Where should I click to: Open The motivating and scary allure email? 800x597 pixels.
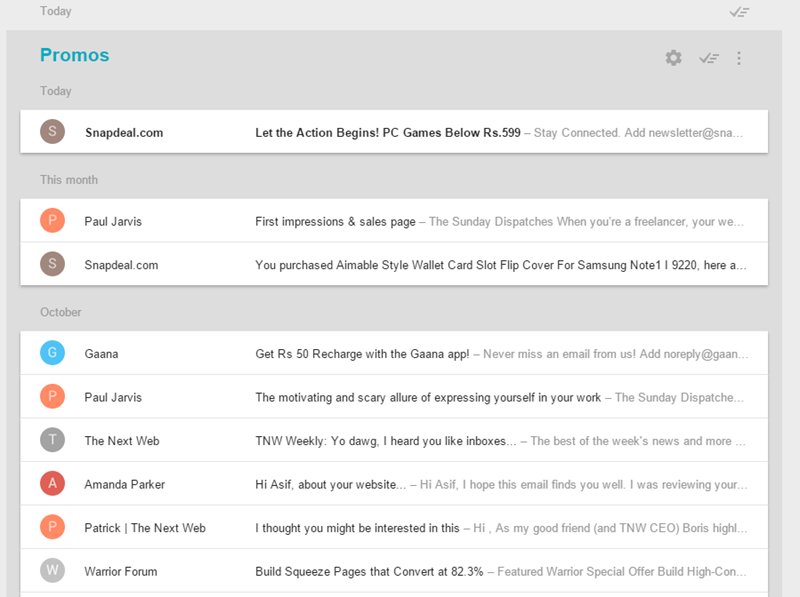(x=394, y=396)
